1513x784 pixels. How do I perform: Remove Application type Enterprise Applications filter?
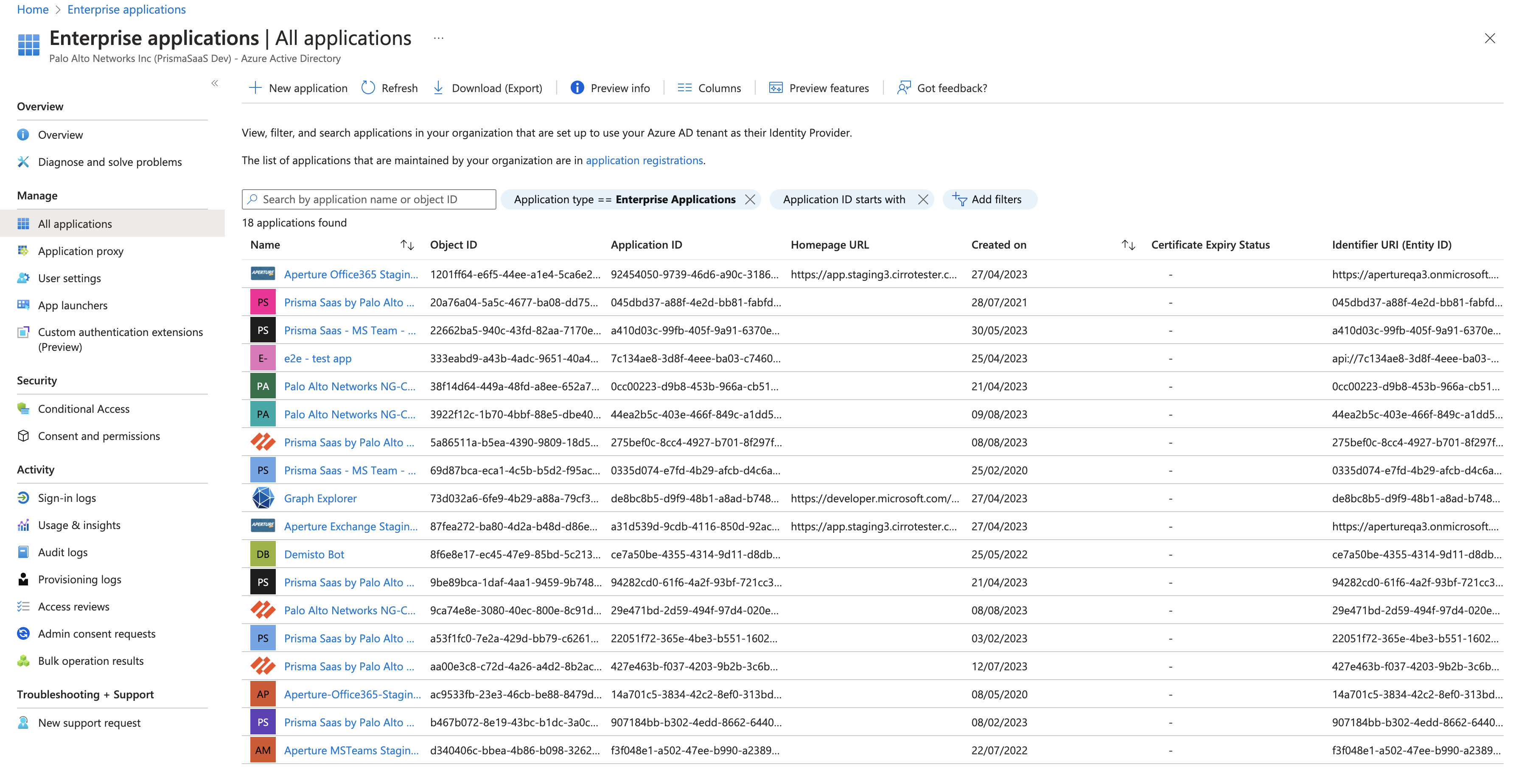[x=750, y=200]
